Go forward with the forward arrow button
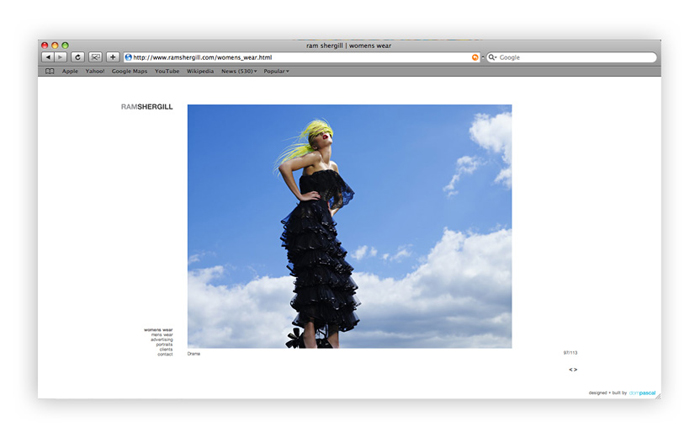Viewport: 700px width, 438px height. pyautogui.click(x=60, y=57)
